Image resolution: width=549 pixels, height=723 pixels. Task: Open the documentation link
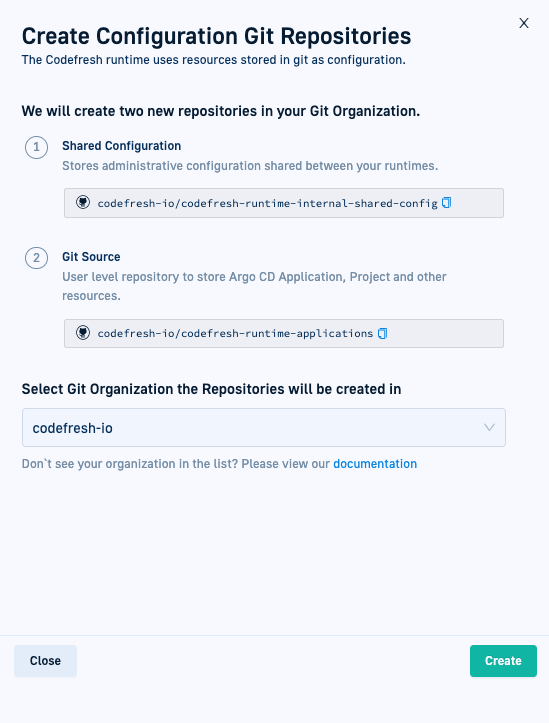point(375,464)
